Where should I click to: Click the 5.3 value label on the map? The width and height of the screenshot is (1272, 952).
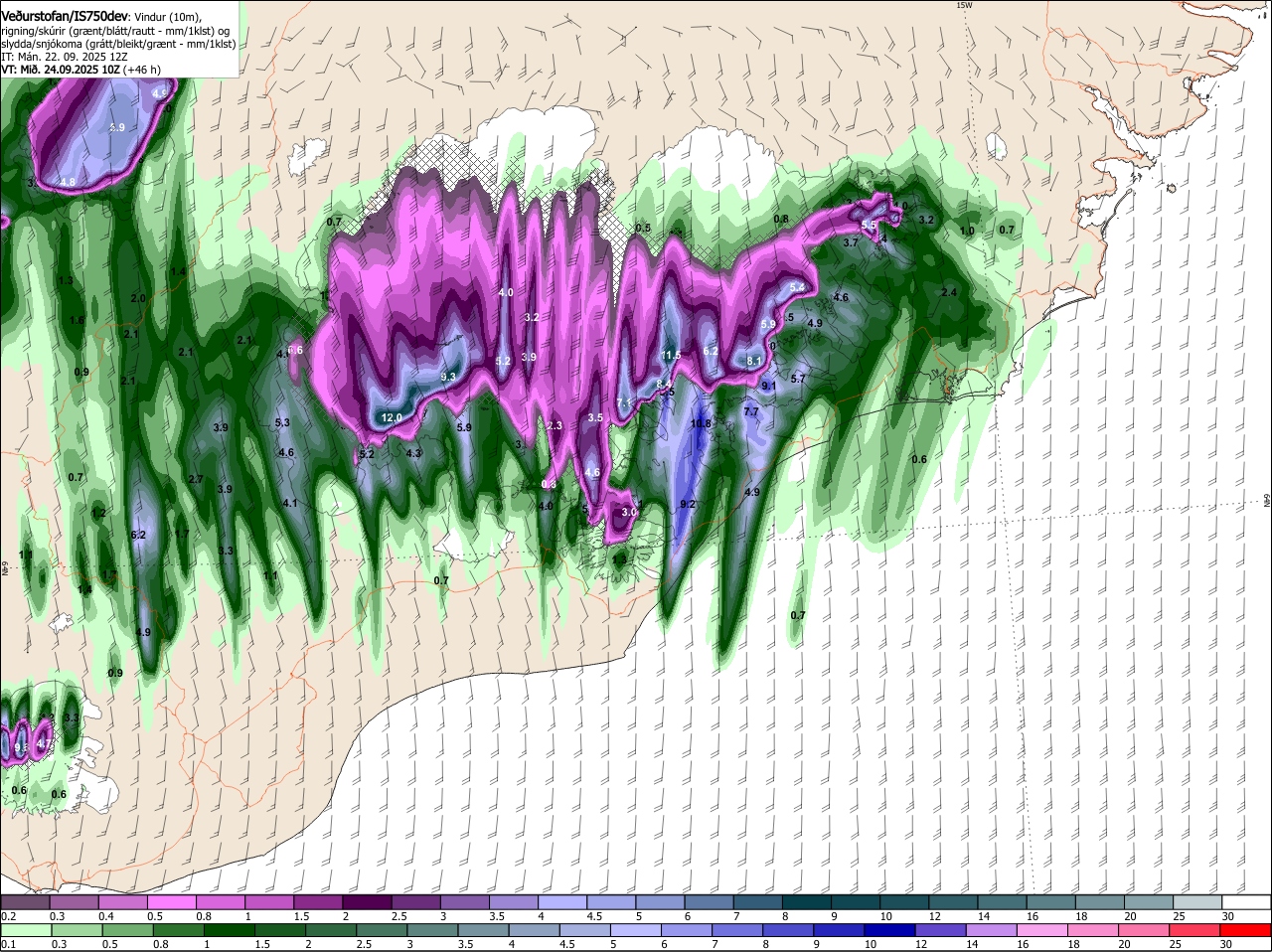(x=281, y=422)
